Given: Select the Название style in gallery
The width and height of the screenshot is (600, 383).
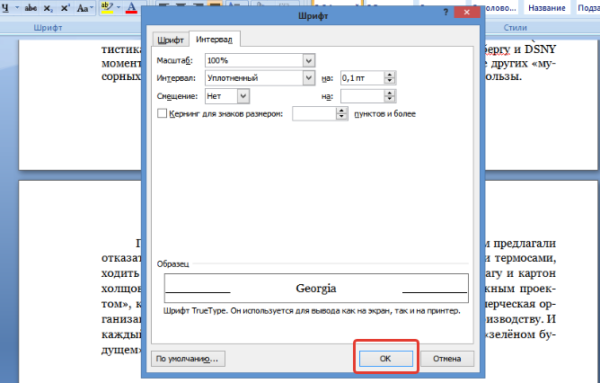Looking at the screenshot, I should tap(547, 8).
